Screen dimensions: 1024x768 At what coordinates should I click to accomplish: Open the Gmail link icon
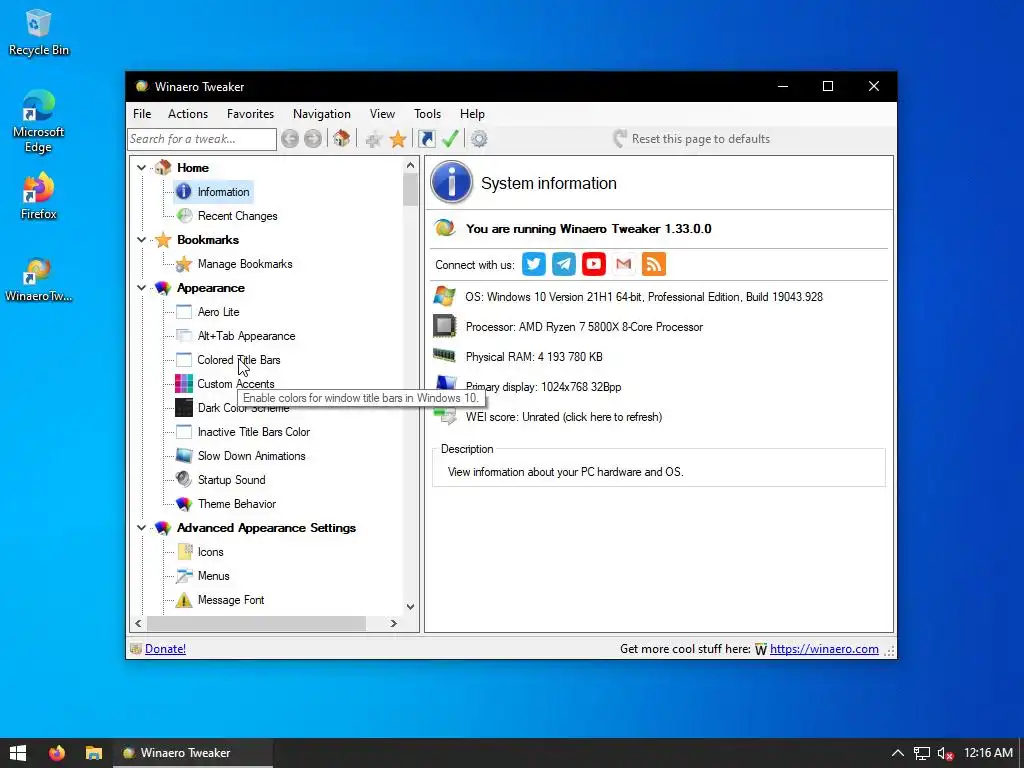point(624,264)
